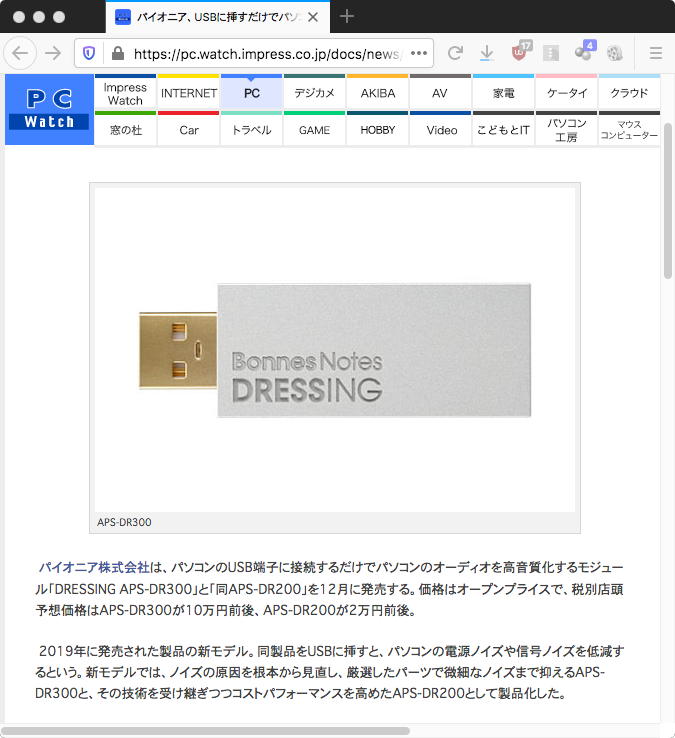The width and height of the screenshot is (675, 738).
Task: Open the INTERNET nav item
Action: pyautogui.click(x=188, y=94)
